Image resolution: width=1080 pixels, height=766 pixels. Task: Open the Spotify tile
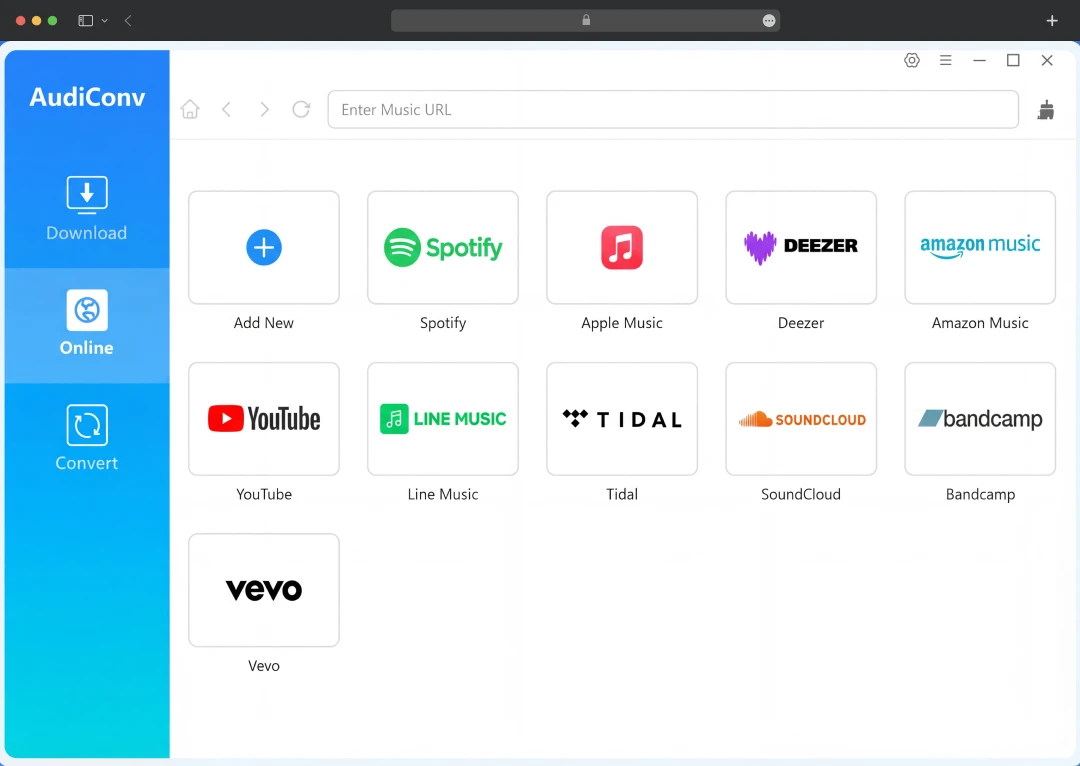(x=443, y=247)
